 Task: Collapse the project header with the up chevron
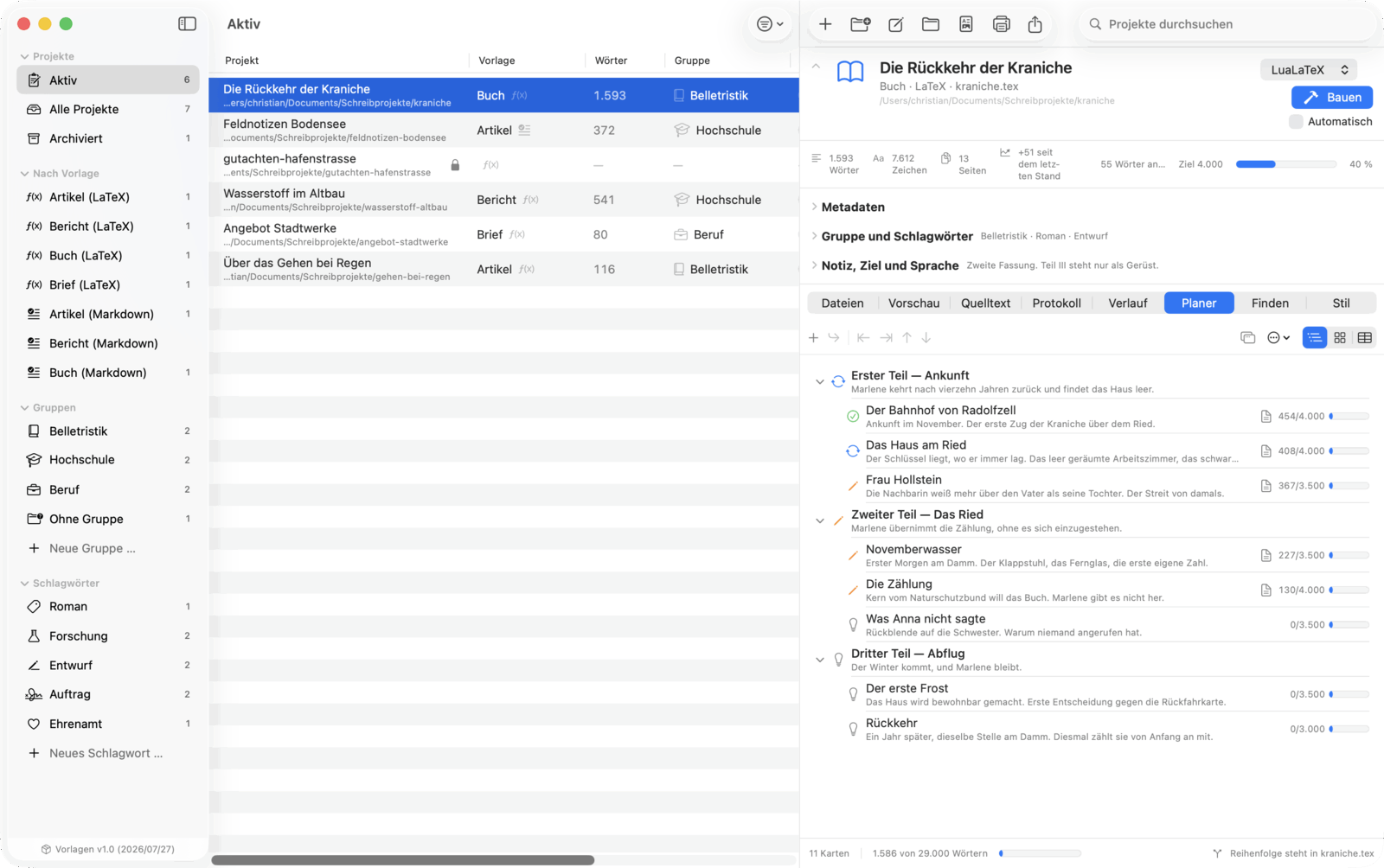(x=816, y=67)
